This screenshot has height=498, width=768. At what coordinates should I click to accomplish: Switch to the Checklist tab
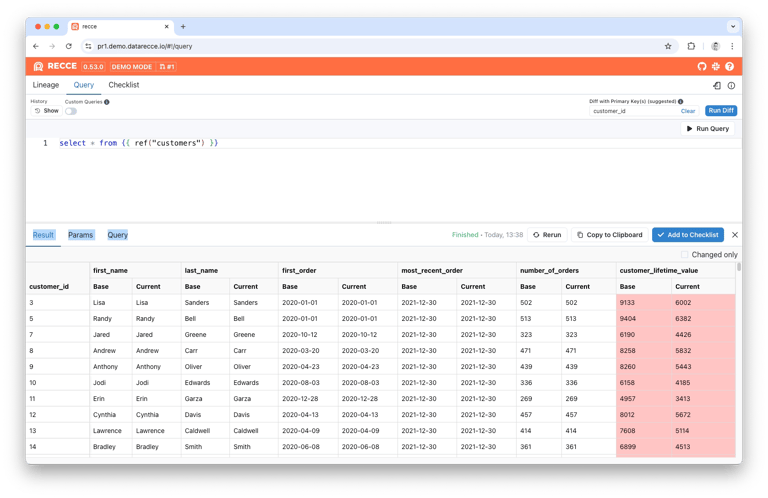(x=124, y=85)
